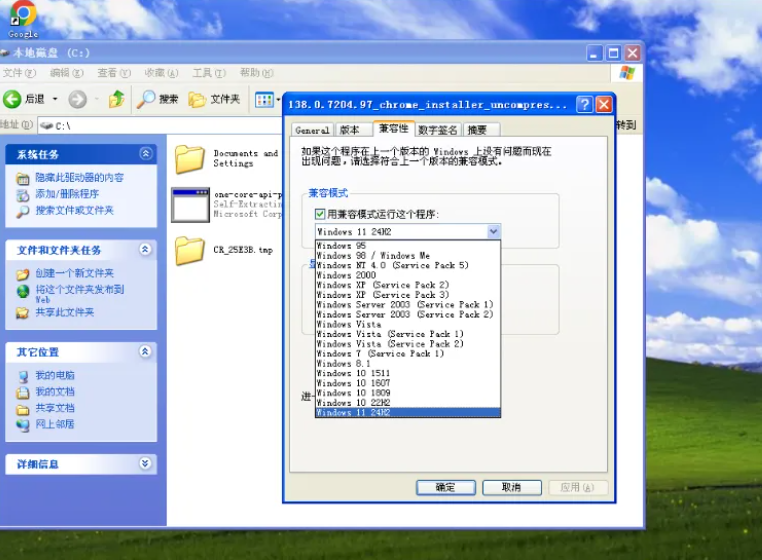The width and height of the screenshot is (762, 560).
Task: Click the Cancel (取消) button
Action: pos(512,488)
